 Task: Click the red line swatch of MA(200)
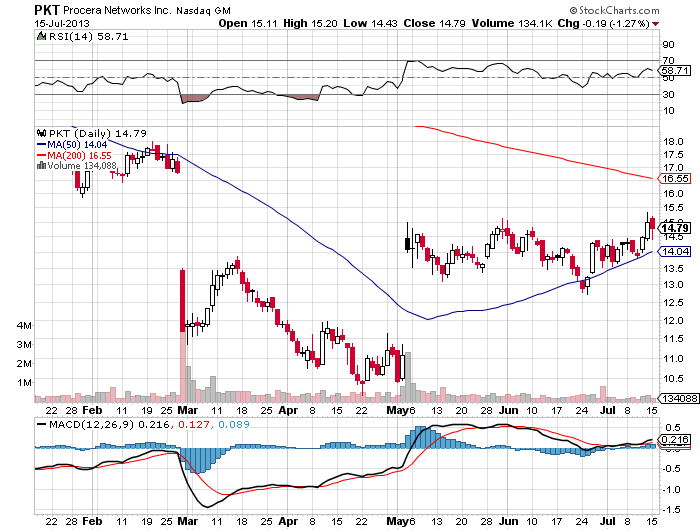click(x=42, y=155)
